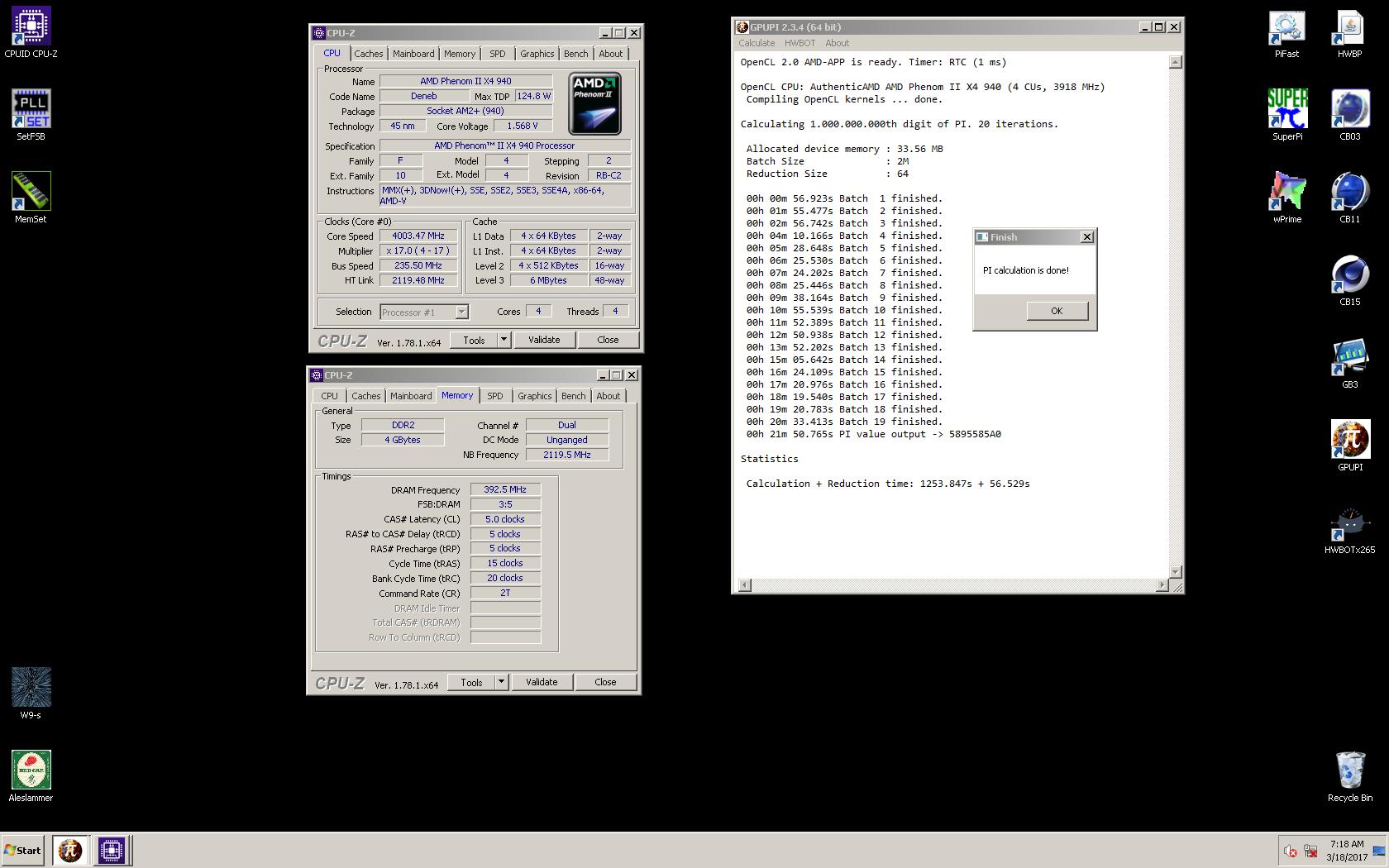
Task: Click Close button in Memory CPU-Z window
Action: pyautogui.click(x=605, y=682)
